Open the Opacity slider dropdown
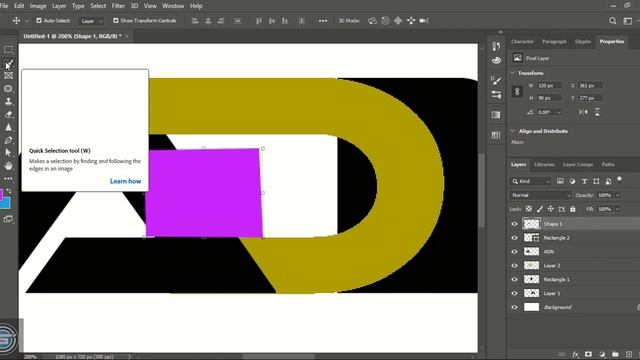640x360 pixels. (618, 195)
